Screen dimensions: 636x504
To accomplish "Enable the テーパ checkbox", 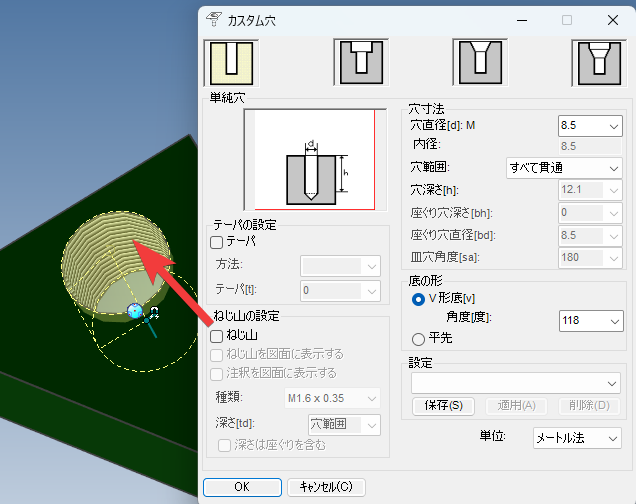I will 217,242.
